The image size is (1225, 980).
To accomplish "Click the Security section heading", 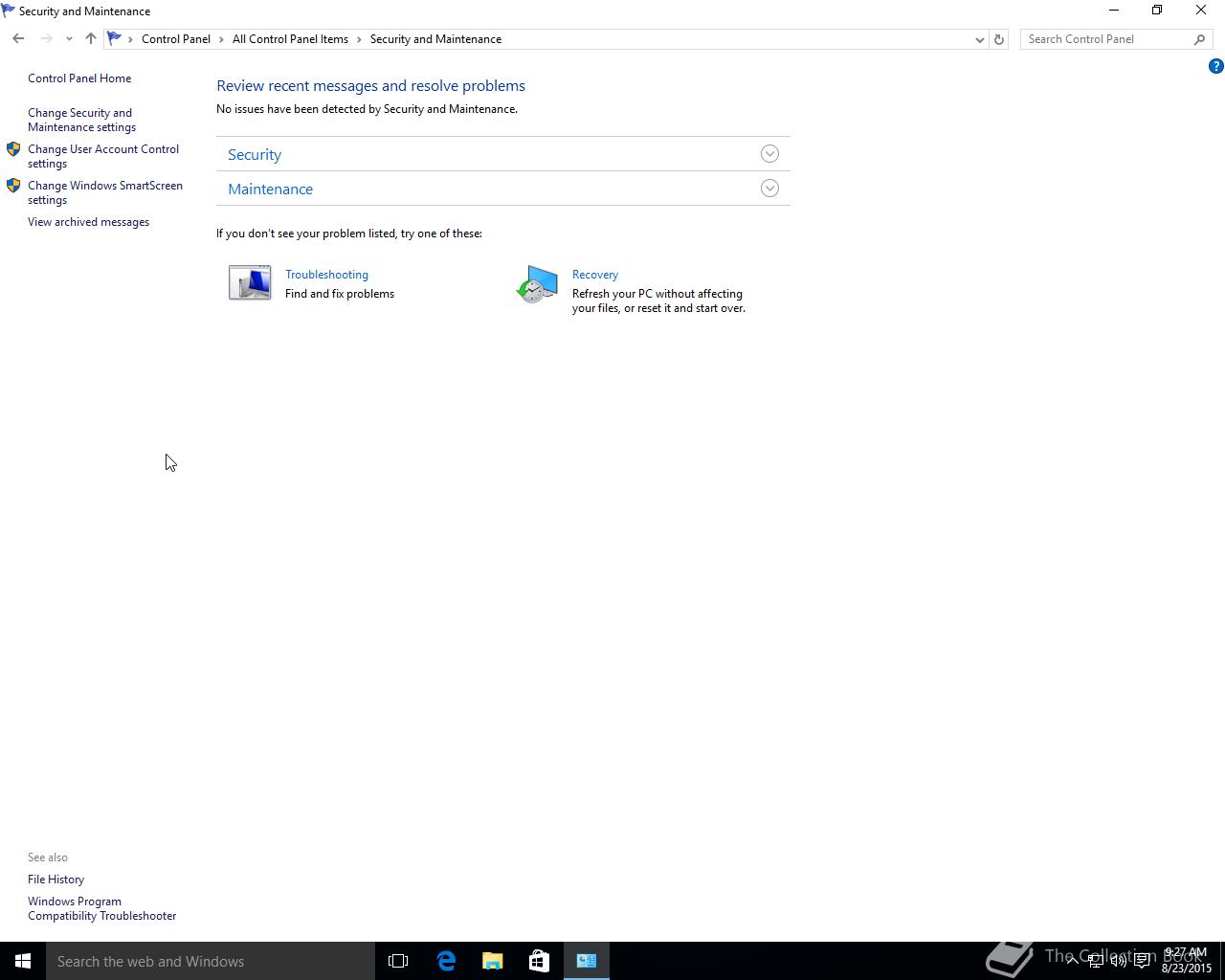I will coord(255,154).
